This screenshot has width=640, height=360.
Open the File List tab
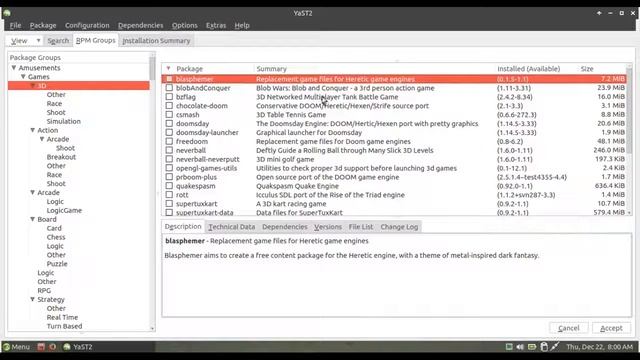click(361, 227)
